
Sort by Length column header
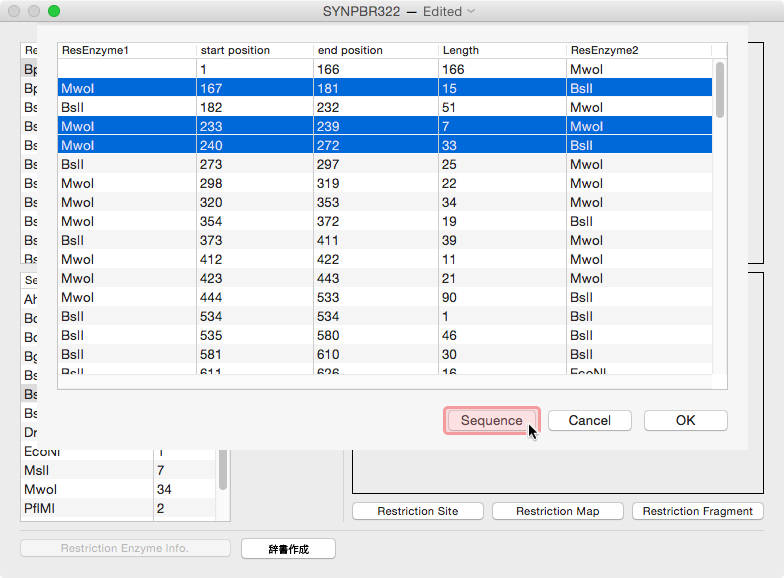[x=502, y=50]
